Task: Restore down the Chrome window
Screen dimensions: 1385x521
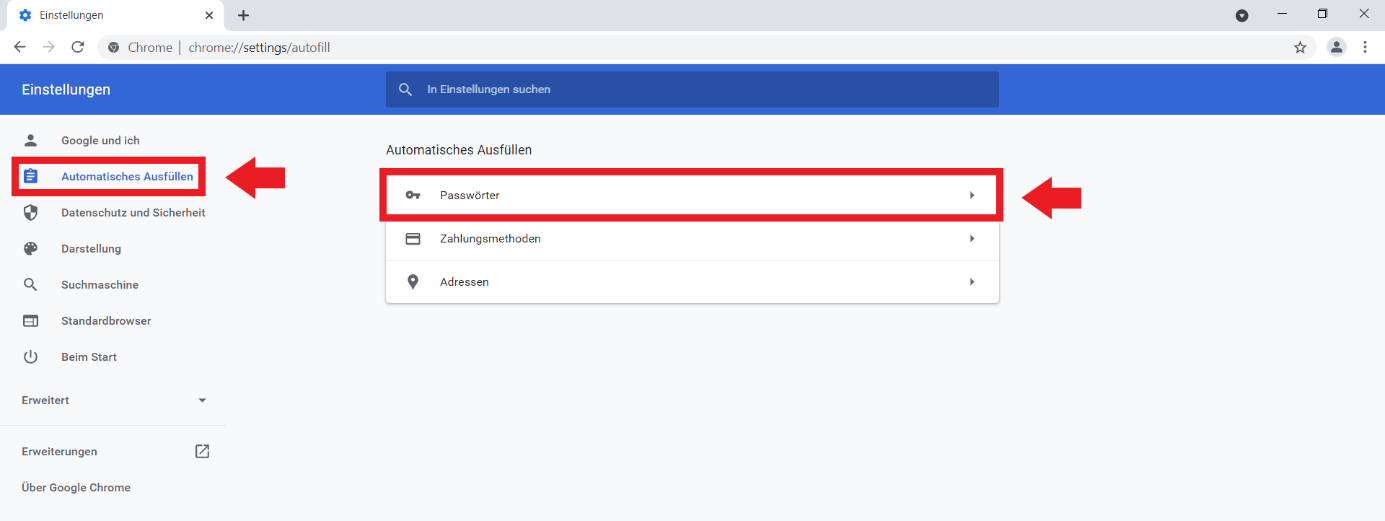Action: click(x=1322, y=14)
